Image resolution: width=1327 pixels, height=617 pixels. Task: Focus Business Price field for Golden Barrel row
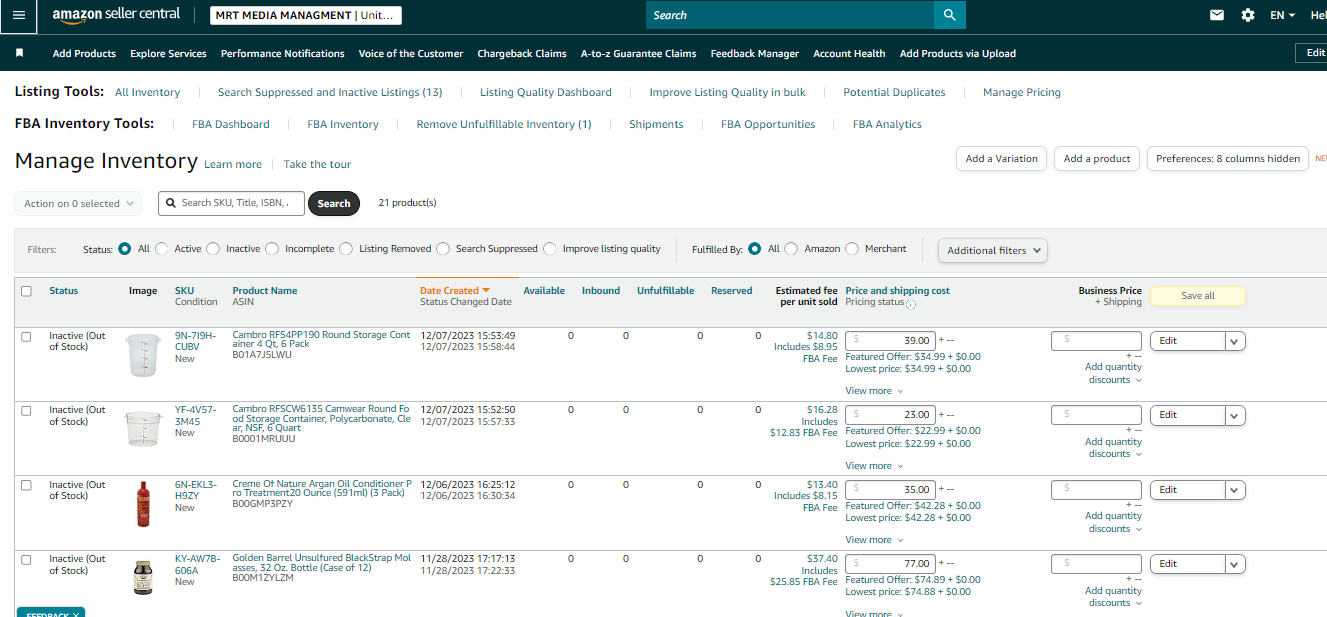tap(1096, 564)
